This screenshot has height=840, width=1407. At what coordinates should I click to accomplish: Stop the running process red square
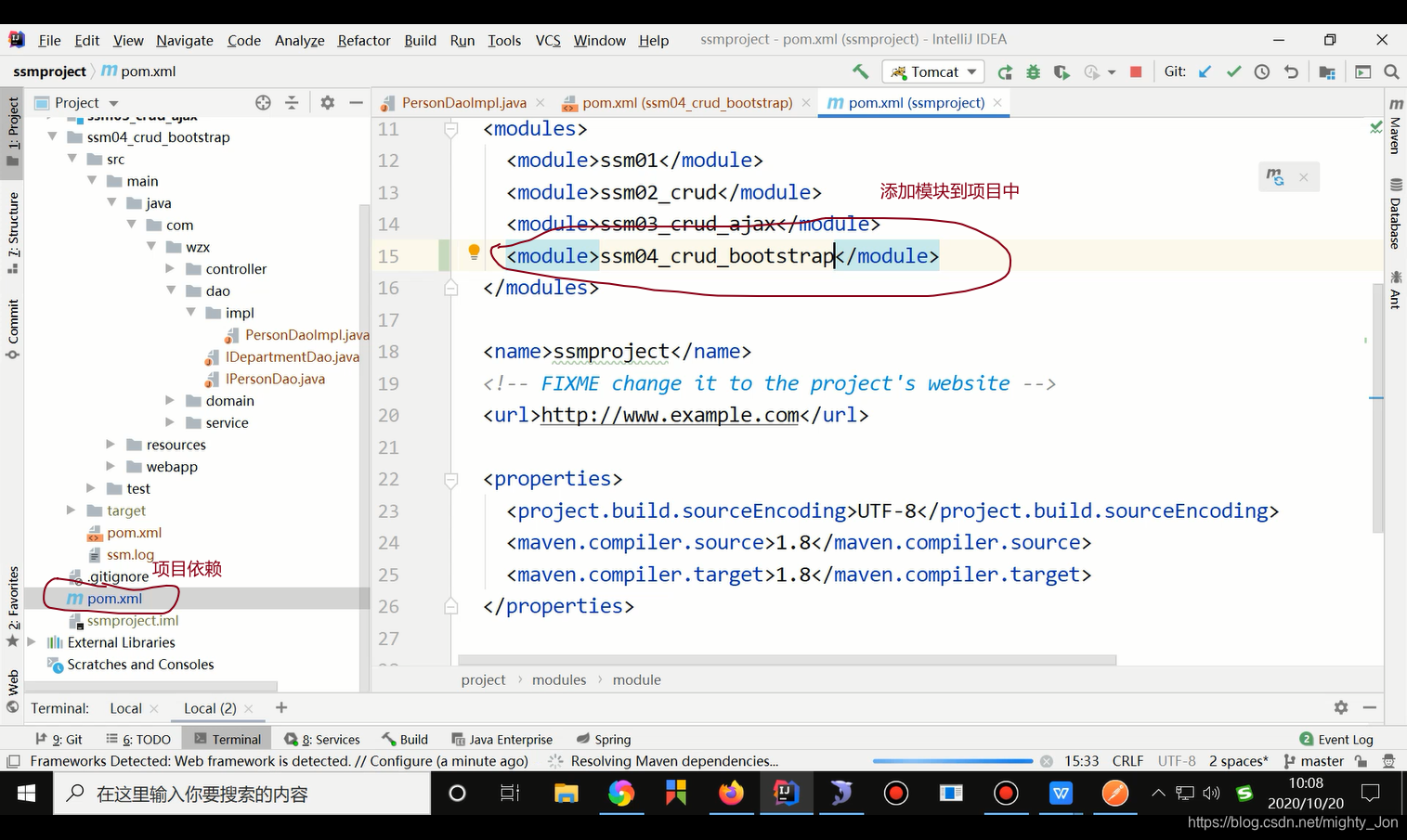coord(1135,71)
